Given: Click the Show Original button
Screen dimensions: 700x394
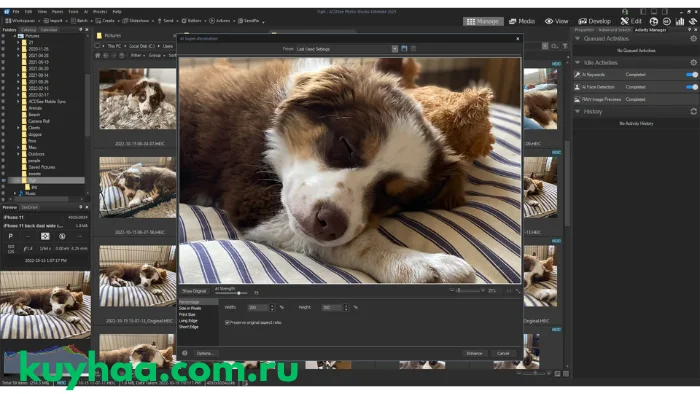Looking at the screenshot, I should pos(194,291).
